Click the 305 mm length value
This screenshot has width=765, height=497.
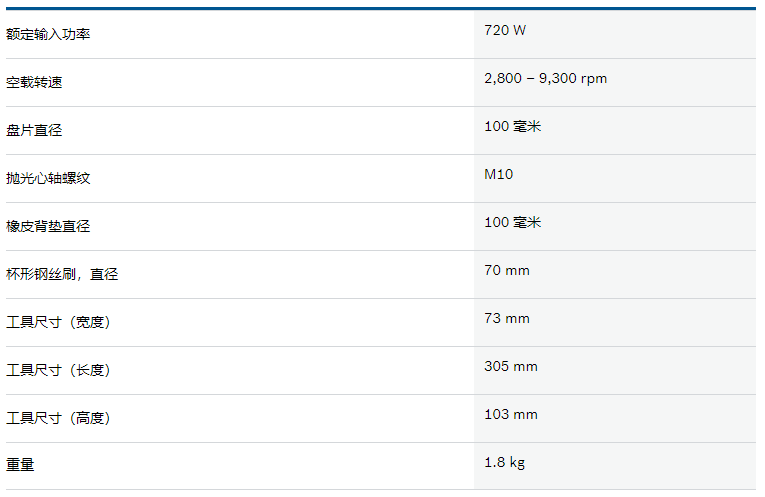pyautogui.click(x=511, y=366)
